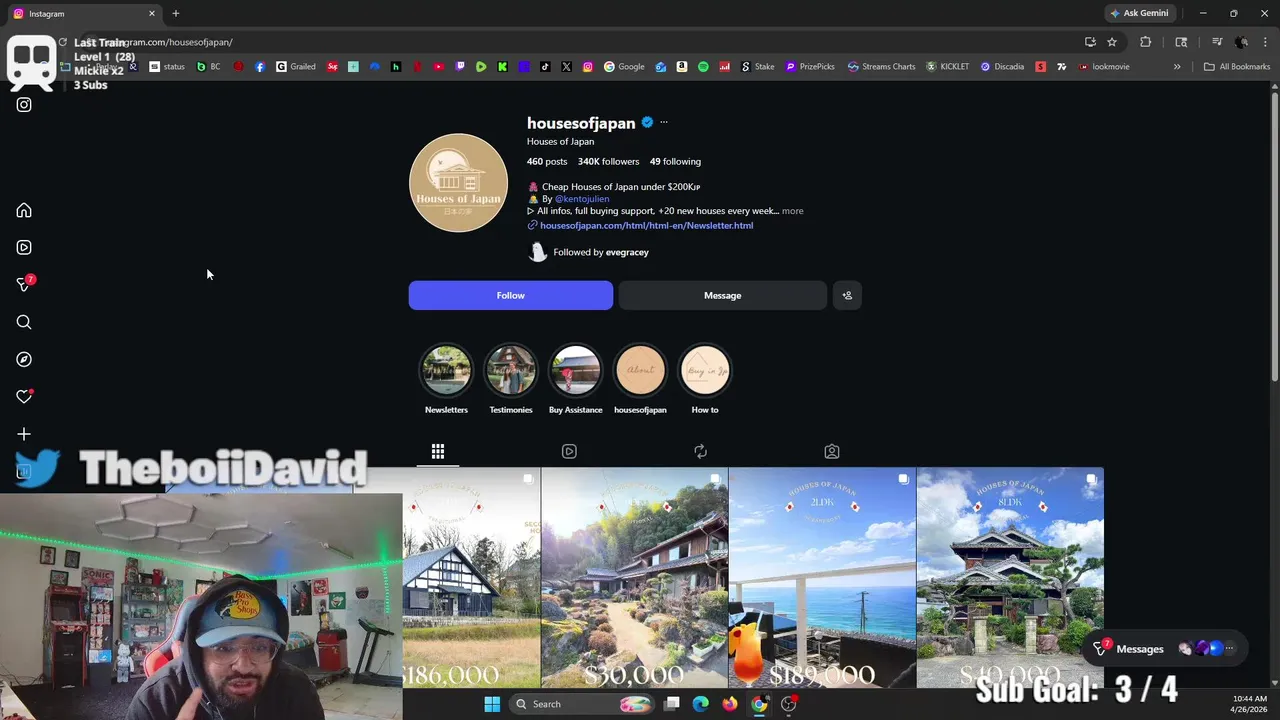The height and width of the screenshot is (720, 1280).
Task: Open the X (Twitter) bookmark icon
Action: coord(566,67)
